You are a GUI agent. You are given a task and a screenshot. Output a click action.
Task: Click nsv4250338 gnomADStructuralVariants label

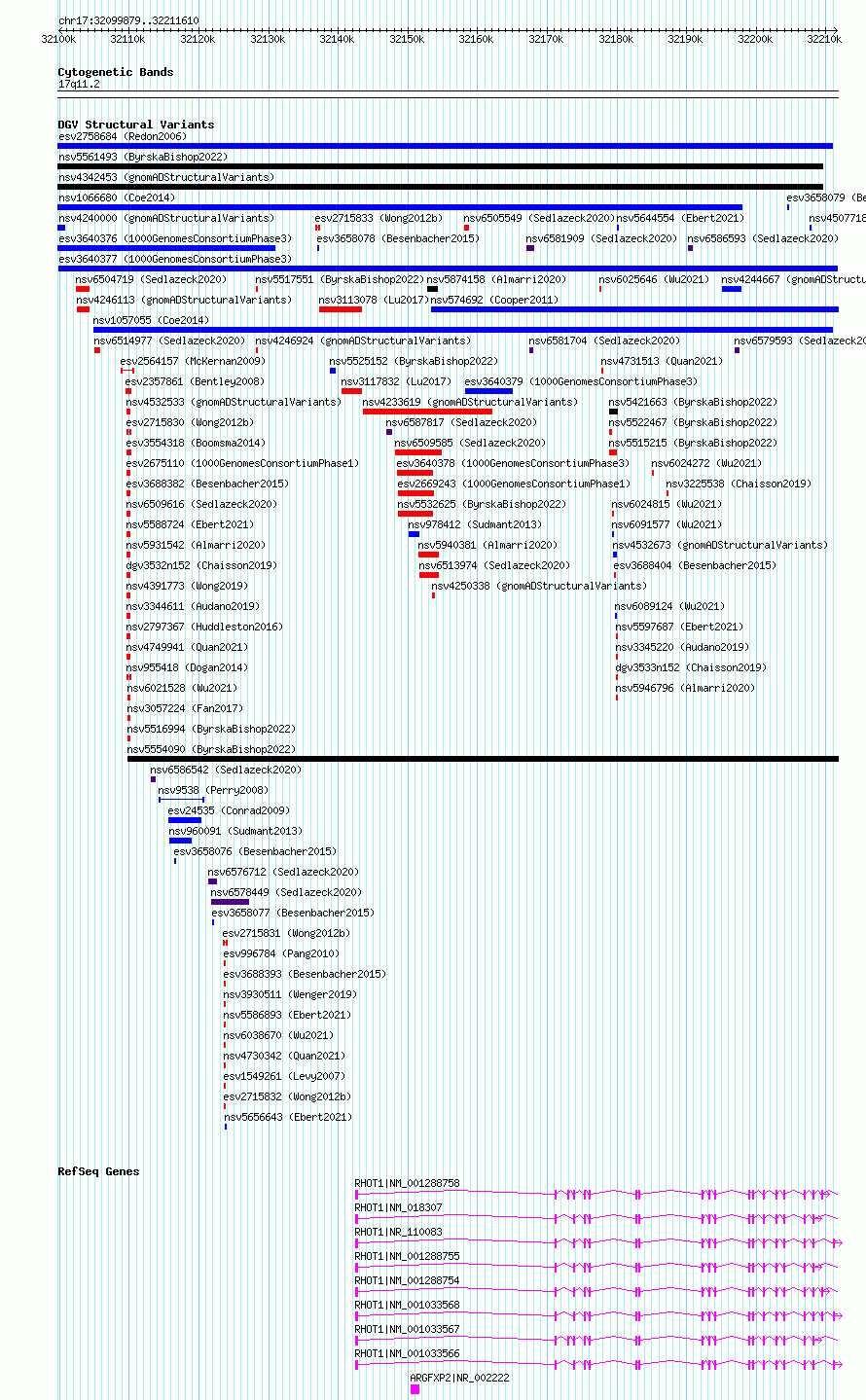click(539, 586)
